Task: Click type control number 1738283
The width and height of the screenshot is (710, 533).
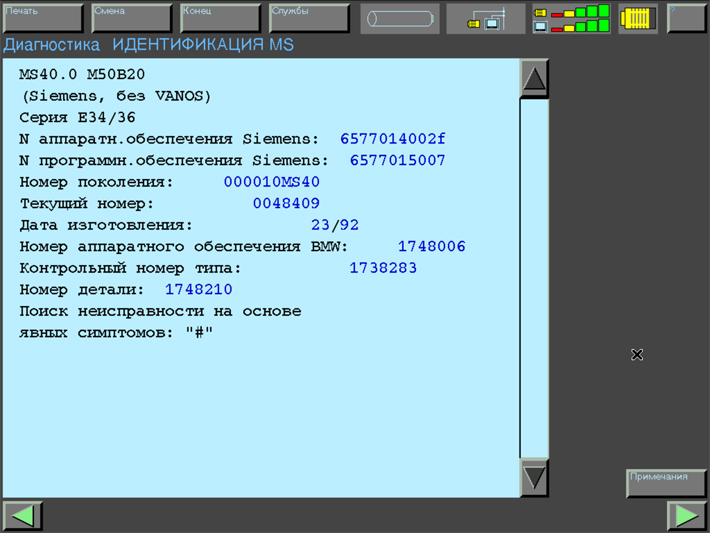Action: (383, 268)
